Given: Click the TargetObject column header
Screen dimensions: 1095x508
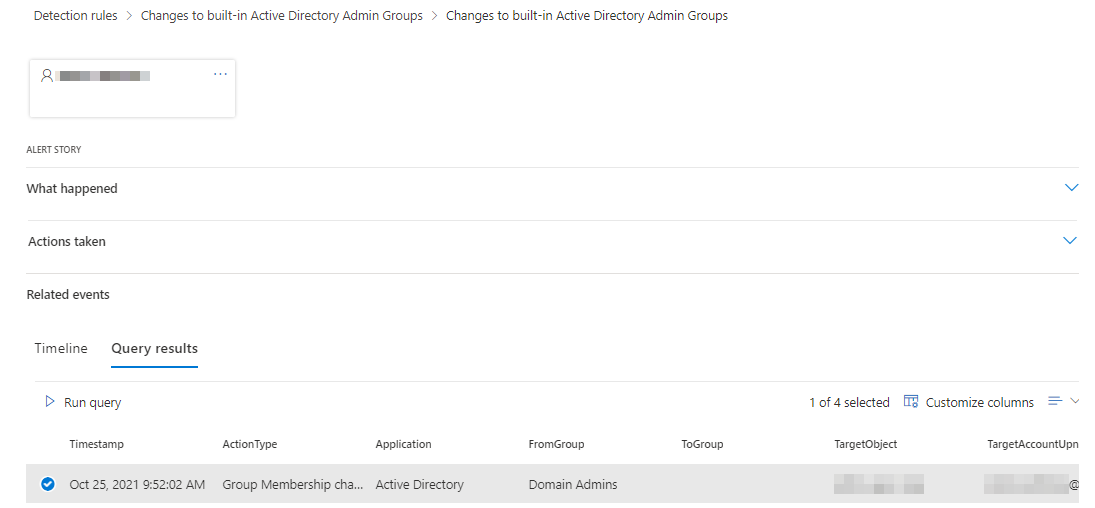Looking at the screenshot, I should [865, 444].
